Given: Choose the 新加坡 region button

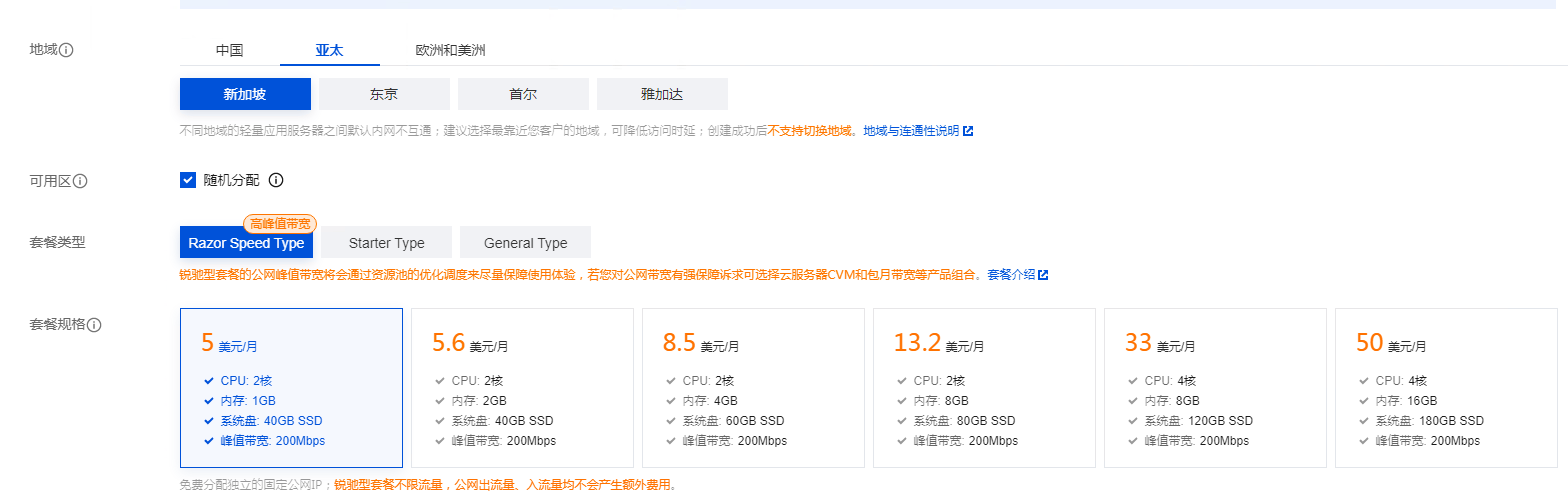Looking at the screenshot, I should pos(245,94).
